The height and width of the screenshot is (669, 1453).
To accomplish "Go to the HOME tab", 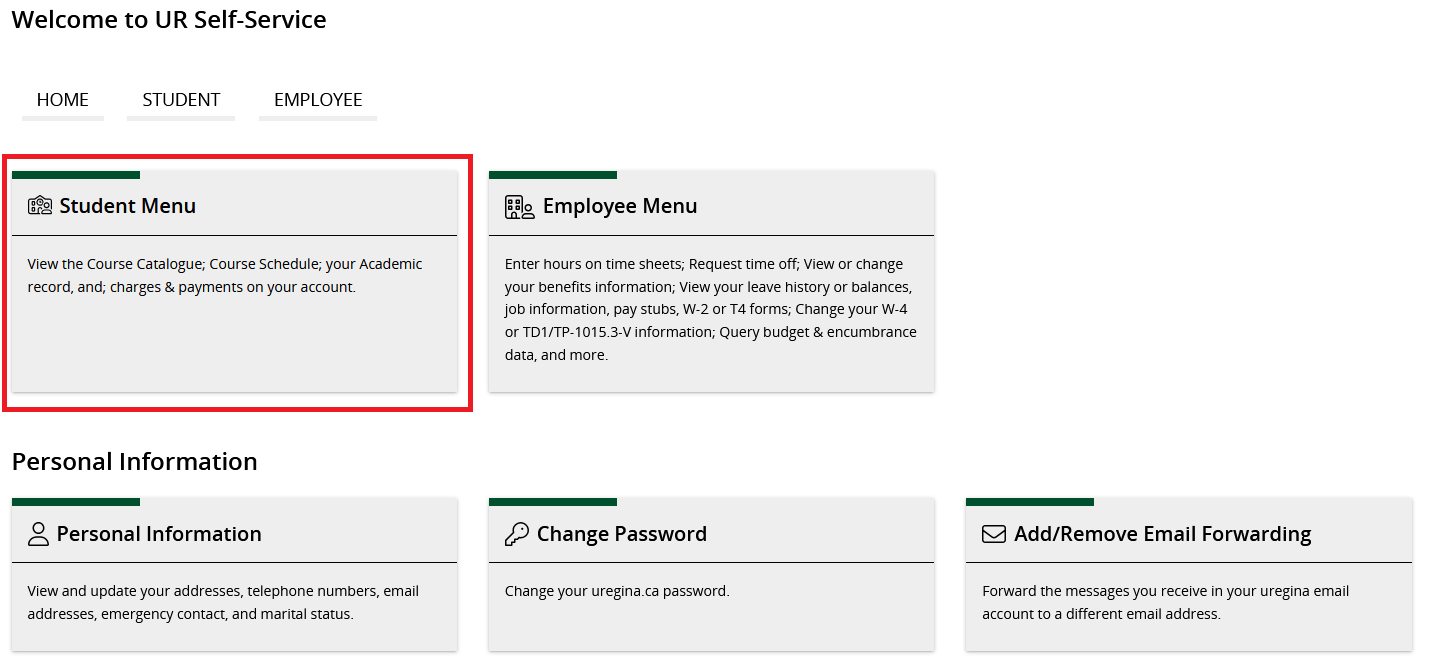I will coord(63,100).
